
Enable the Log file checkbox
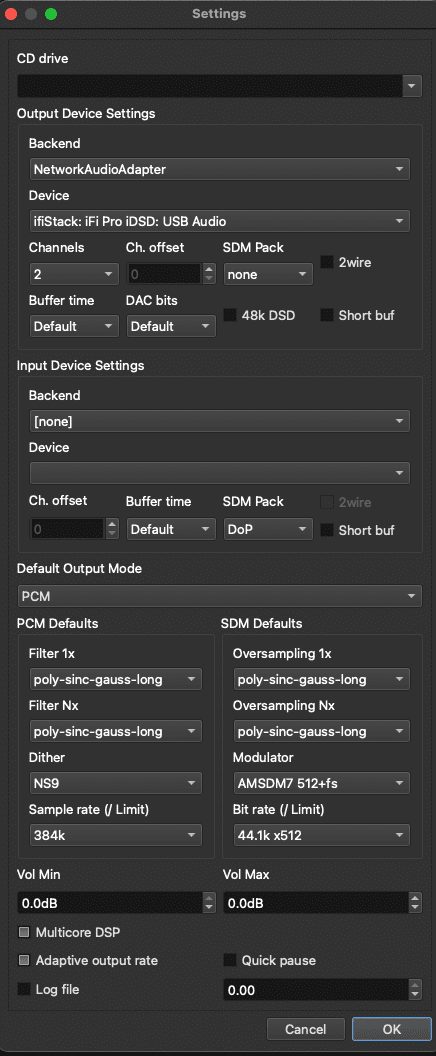(x=24, y=989)
